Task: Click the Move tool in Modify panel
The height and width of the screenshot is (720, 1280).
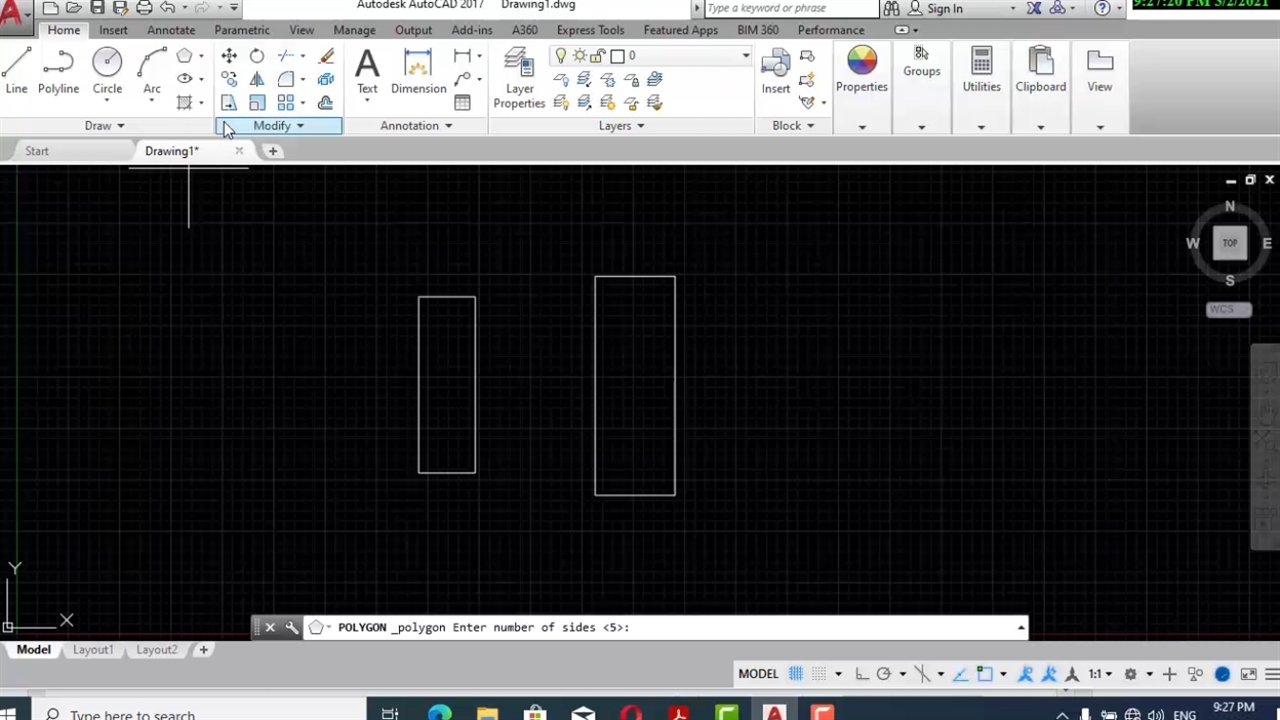Action: pos(229,56)
